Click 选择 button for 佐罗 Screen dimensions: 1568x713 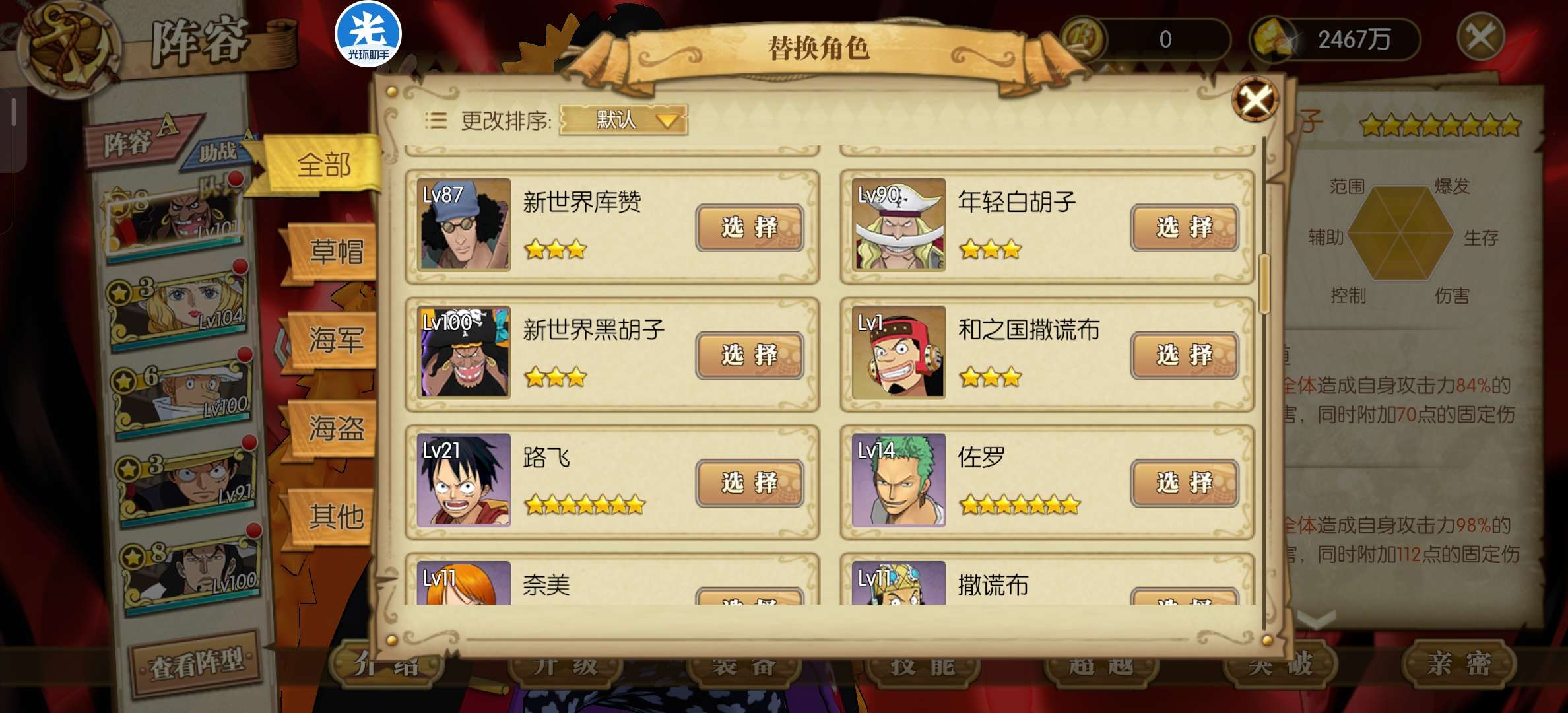click(x=1185, y=483)
